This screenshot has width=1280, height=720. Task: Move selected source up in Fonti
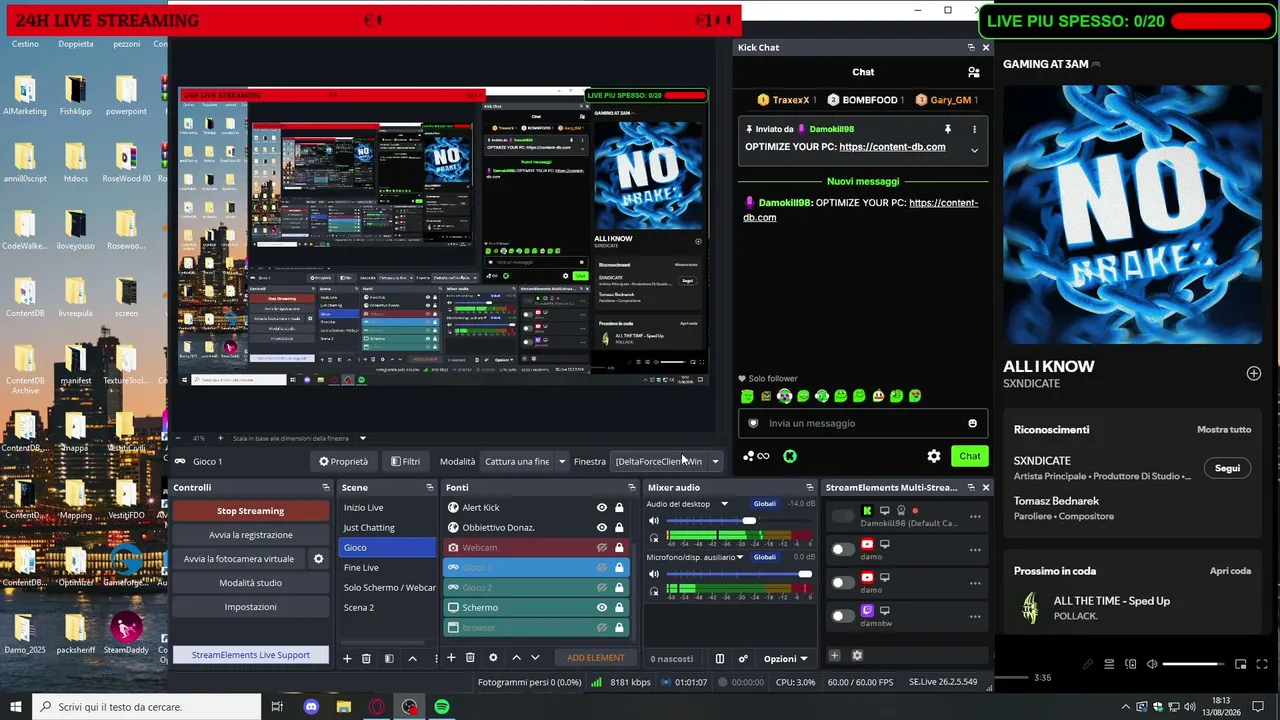coord(516,658)
